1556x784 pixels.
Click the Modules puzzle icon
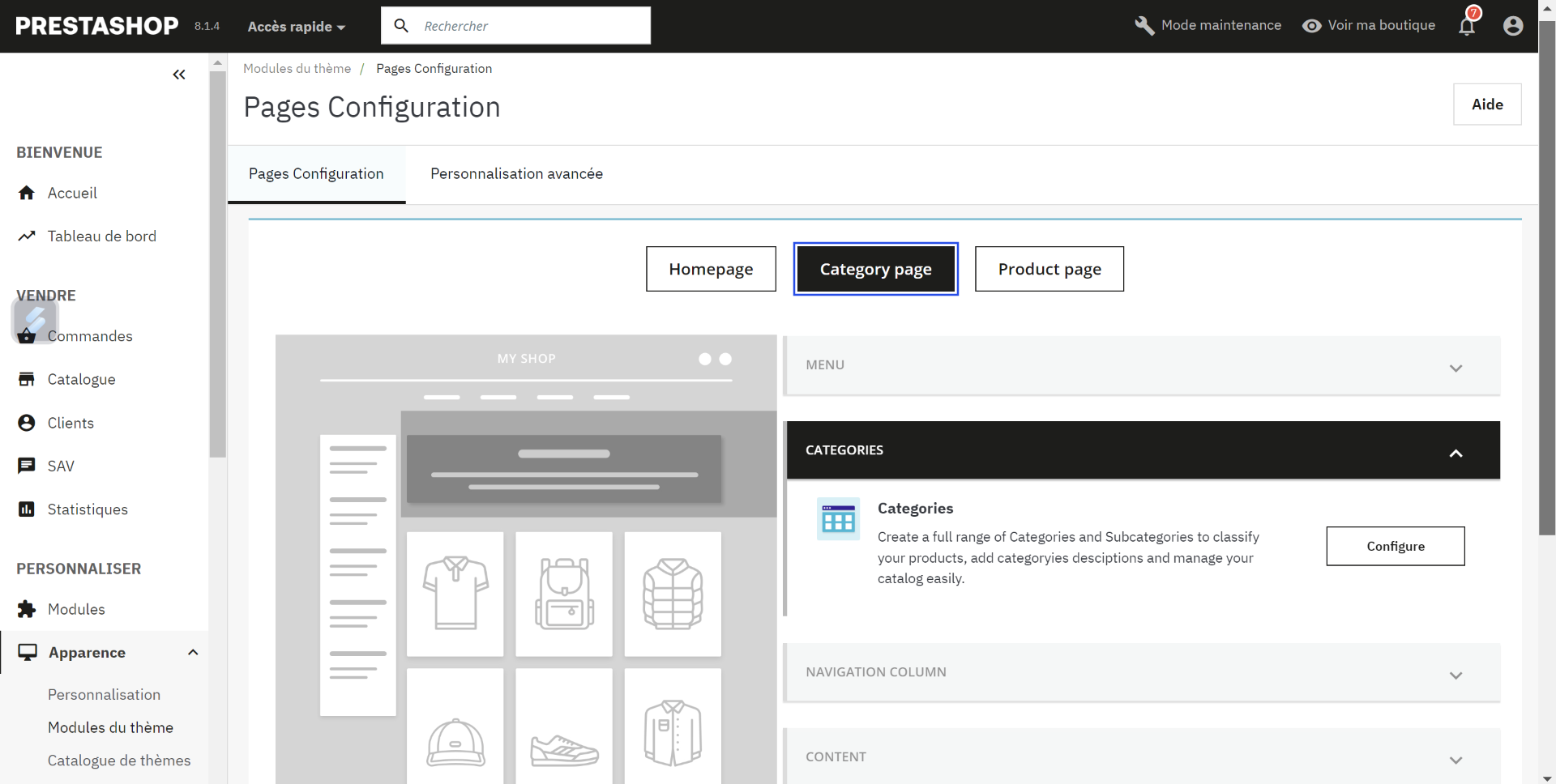27,609
